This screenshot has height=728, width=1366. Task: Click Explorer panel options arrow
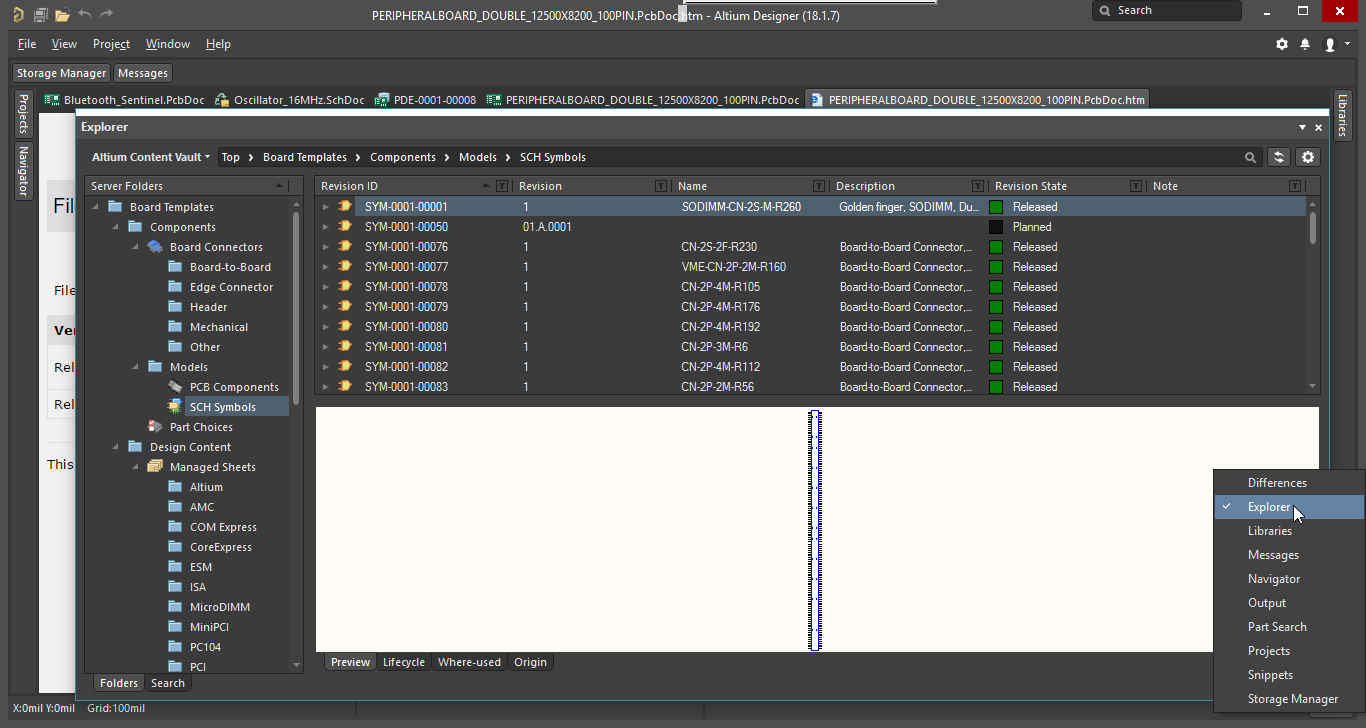1302,128
